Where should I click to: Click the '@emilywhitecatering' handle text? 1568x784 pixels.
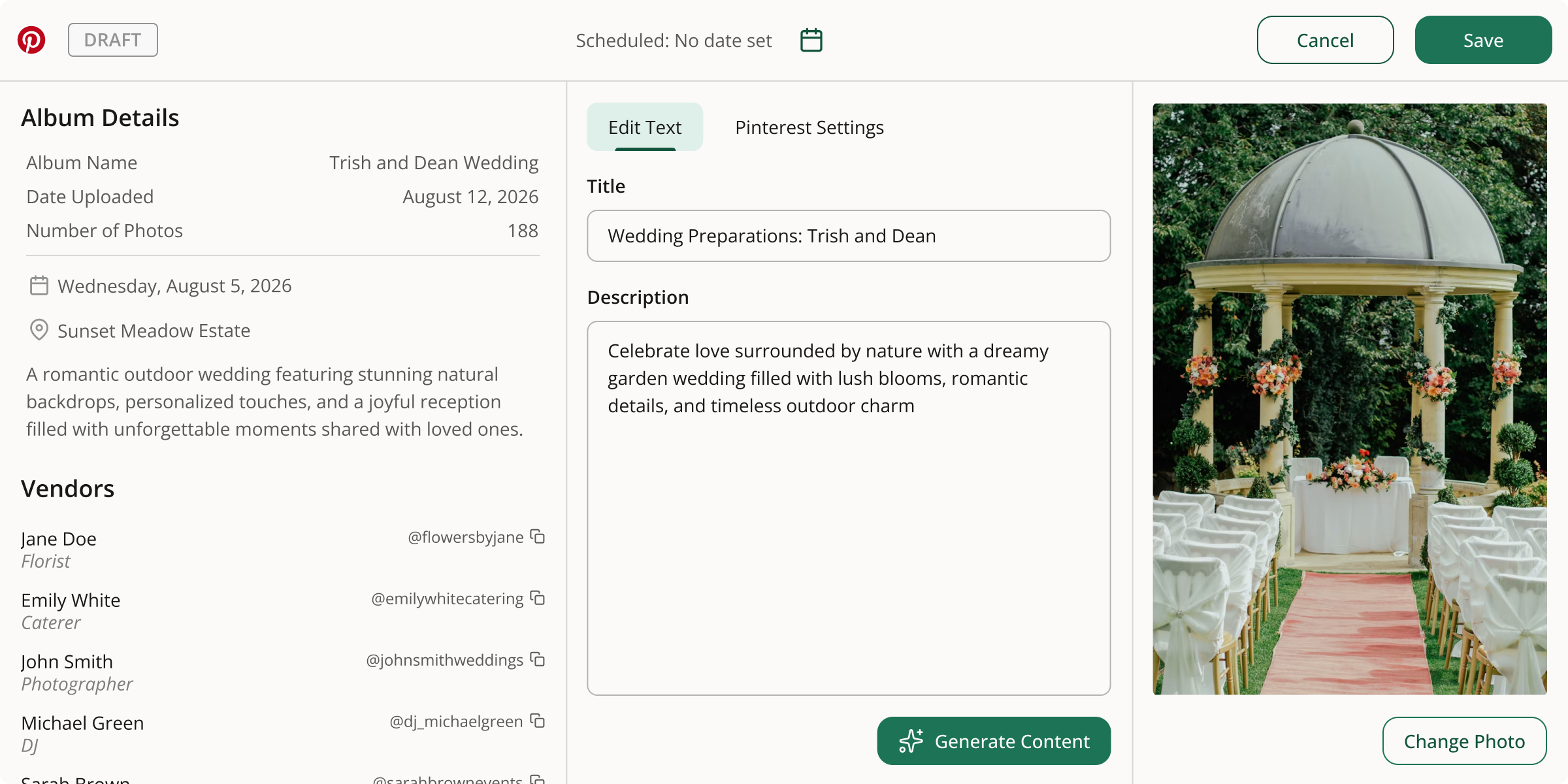[448, 598]
